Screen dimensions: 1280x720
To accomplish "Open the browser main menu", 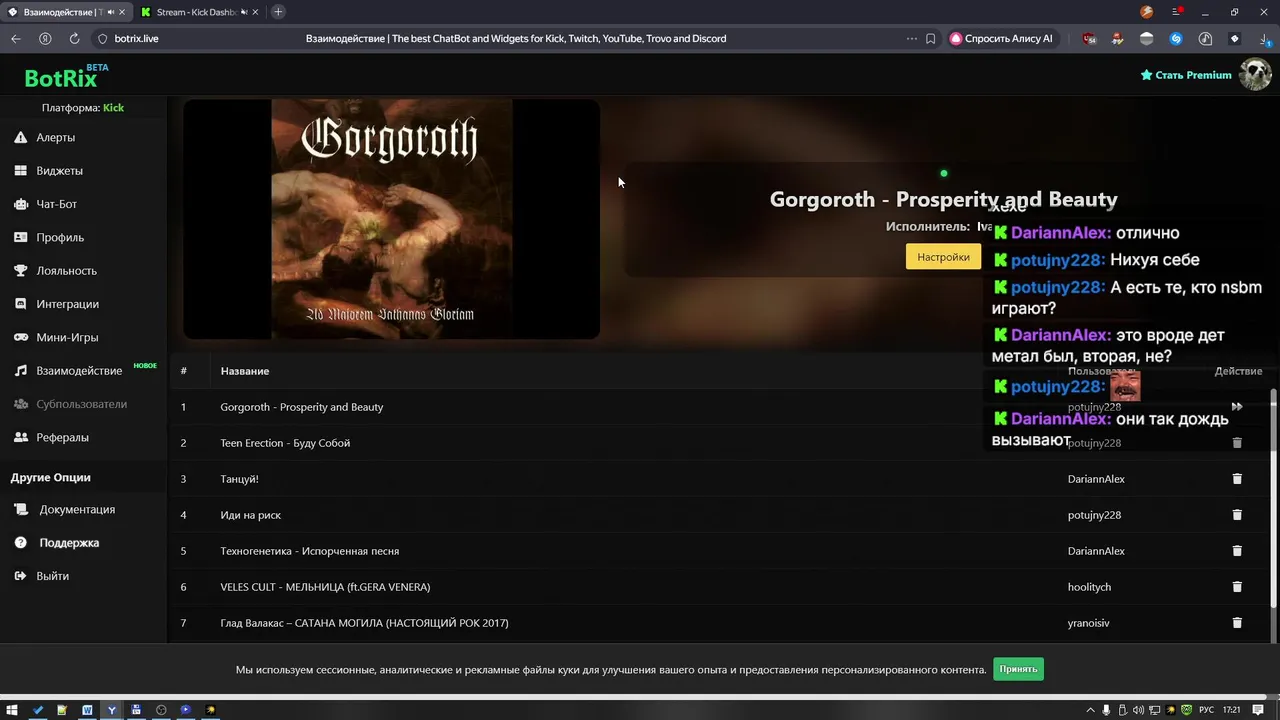I will pyautogui.click(x=1176, y=12).
